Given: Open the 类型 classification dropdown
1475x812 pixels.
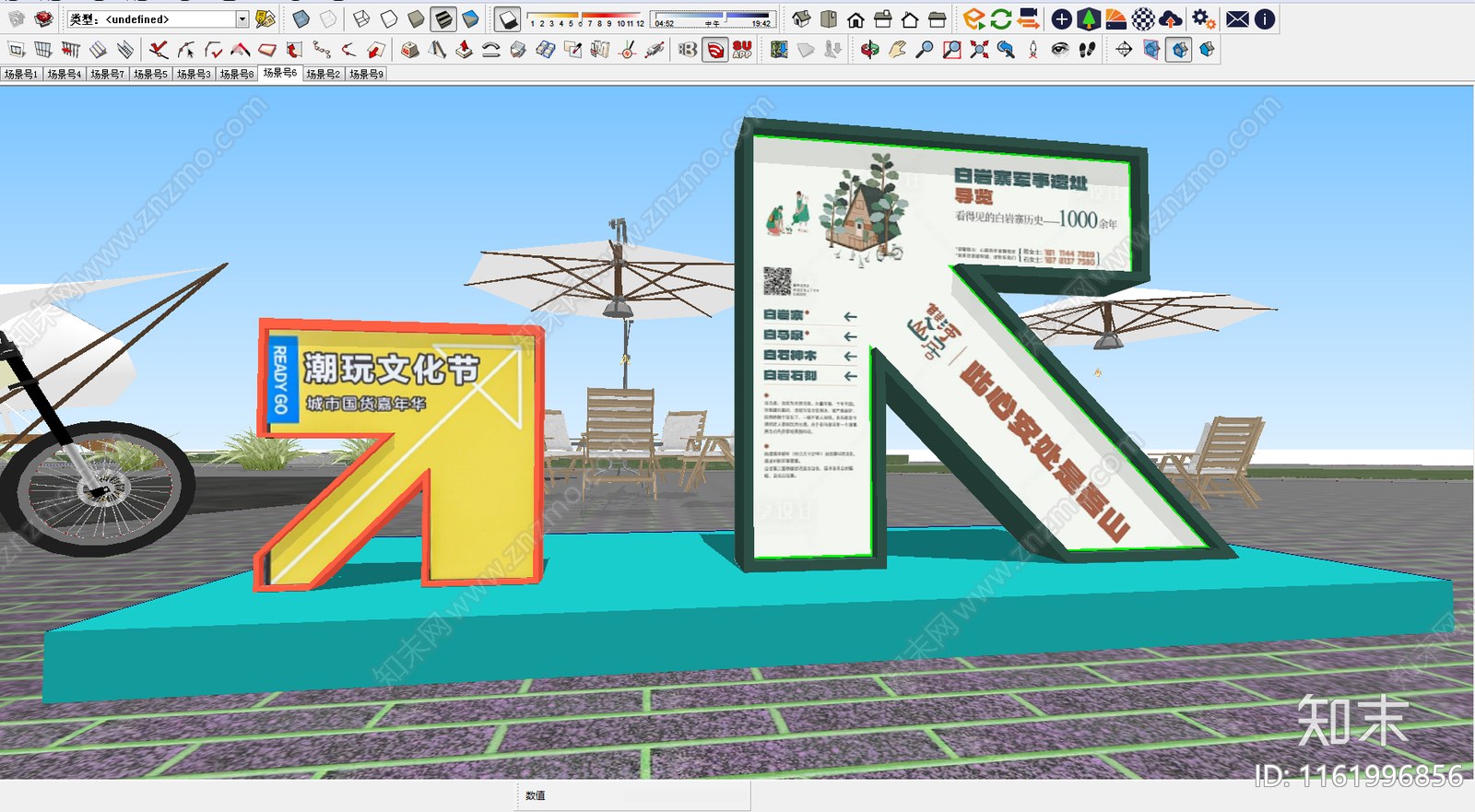Looking at the screenshot, I should click(158, 18).
